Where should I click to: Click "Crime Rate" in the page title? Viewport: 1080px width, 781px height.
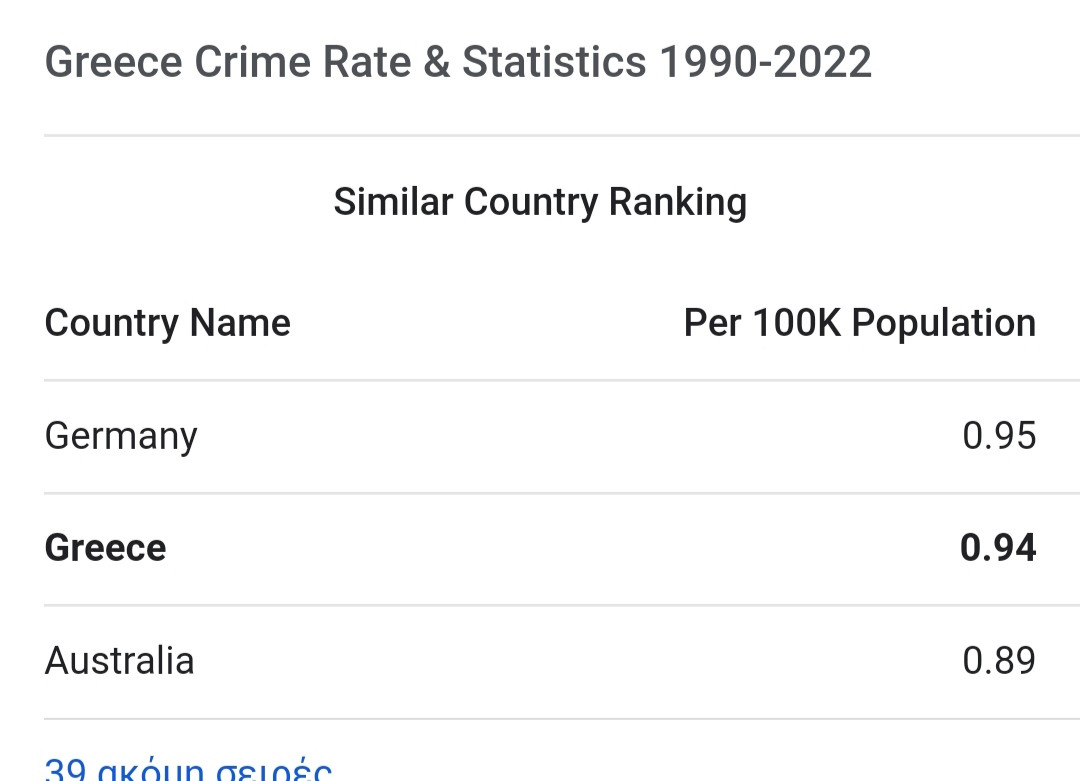click(x=302, y=62)
